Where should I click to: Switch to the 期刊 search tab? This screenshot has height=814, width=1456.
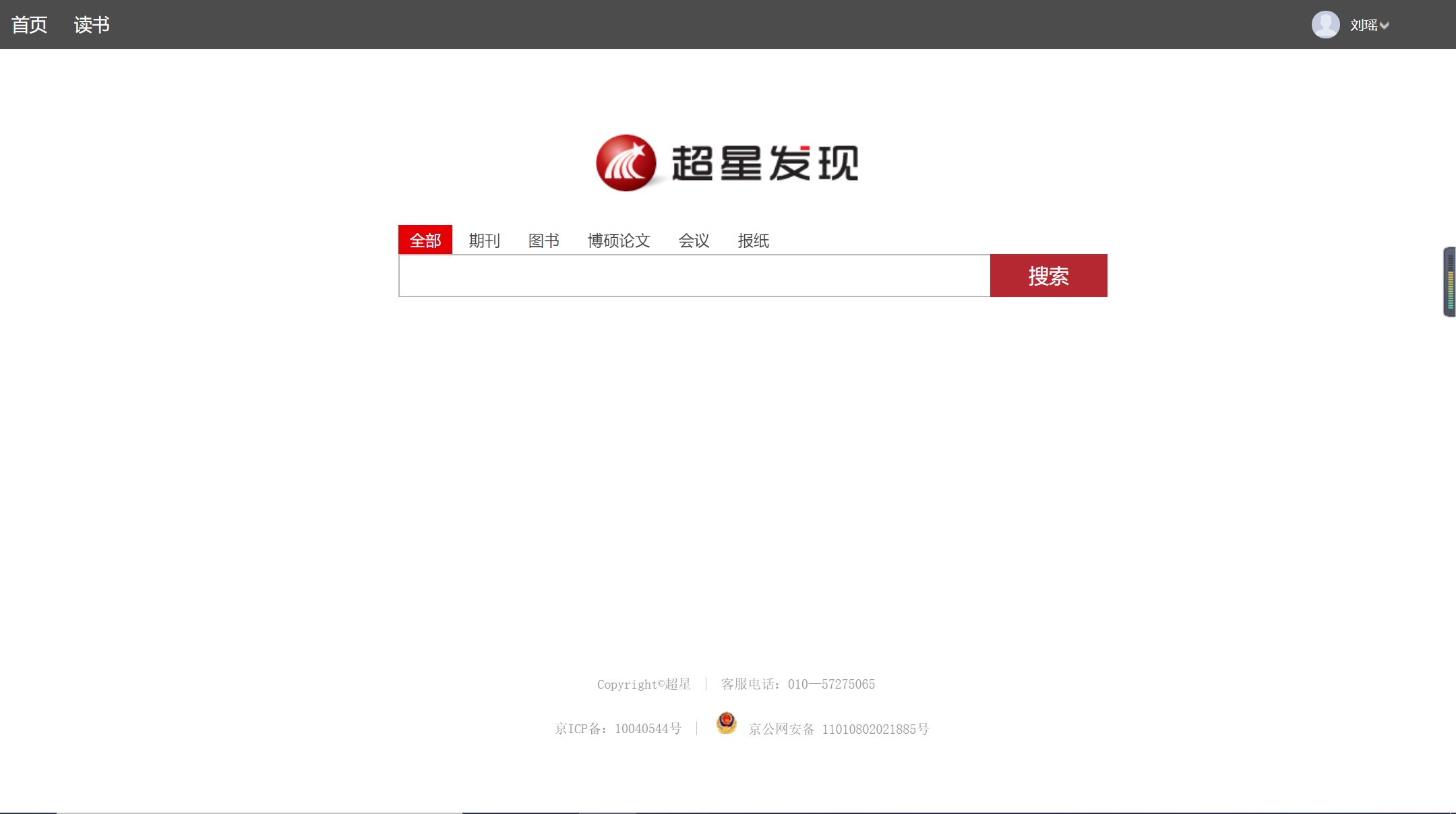pyautogui.click(x=484, y=241)
